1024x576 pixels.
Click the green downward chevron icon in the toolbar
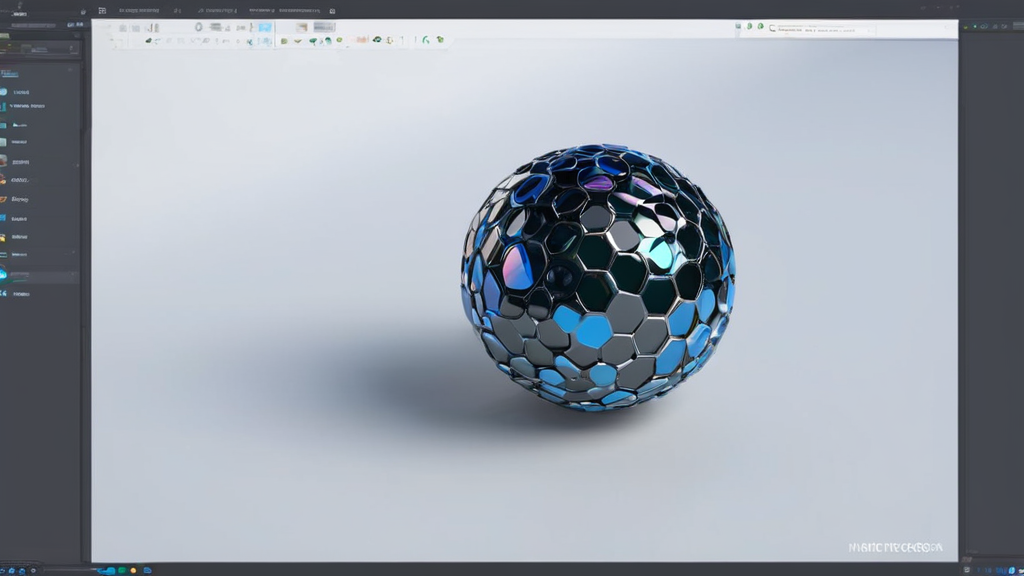(x=298, y=41)
